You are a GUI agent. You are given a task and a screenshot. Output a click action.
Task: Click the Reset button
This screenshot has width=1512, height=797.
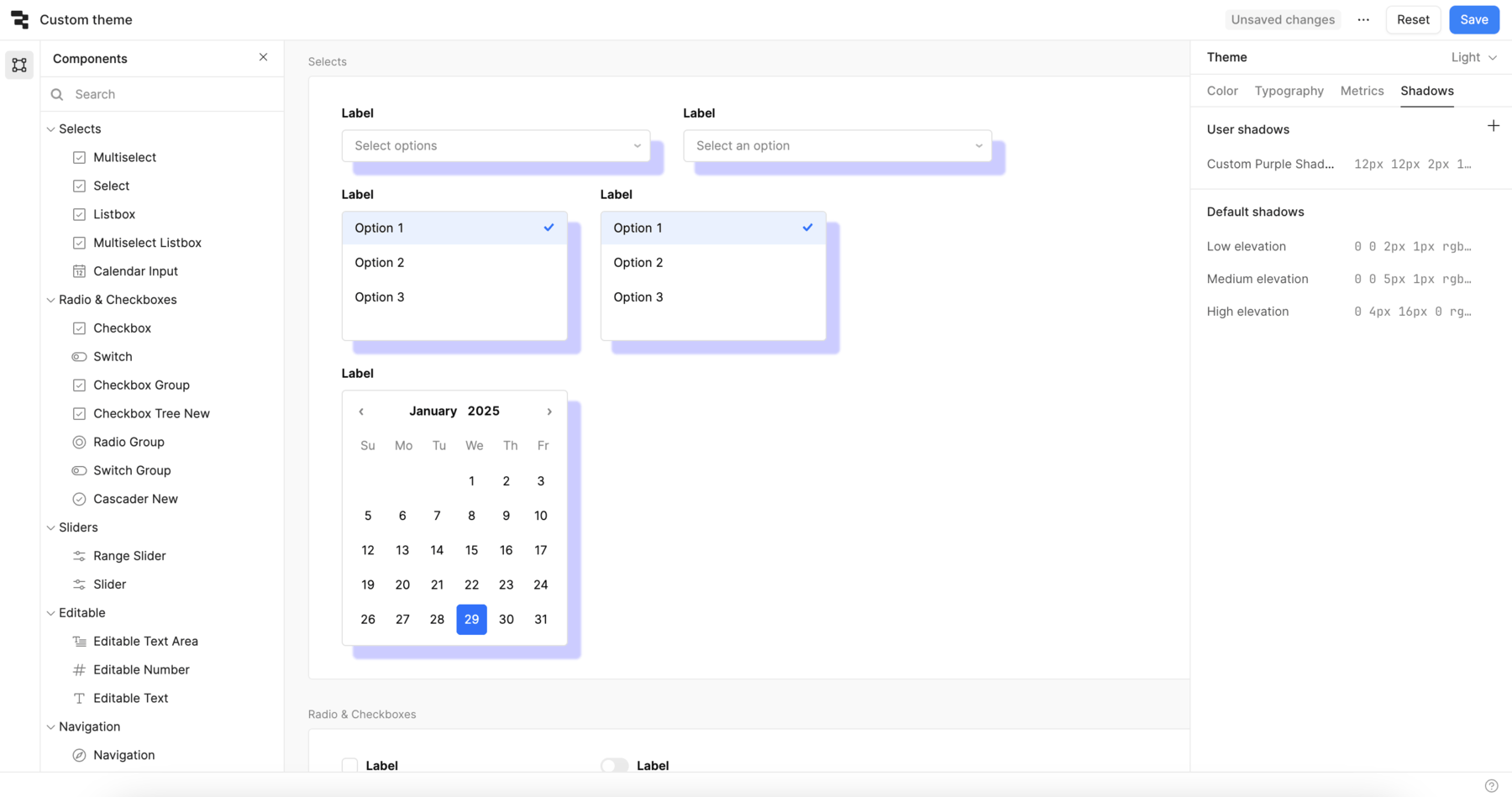pos(1413,19)
